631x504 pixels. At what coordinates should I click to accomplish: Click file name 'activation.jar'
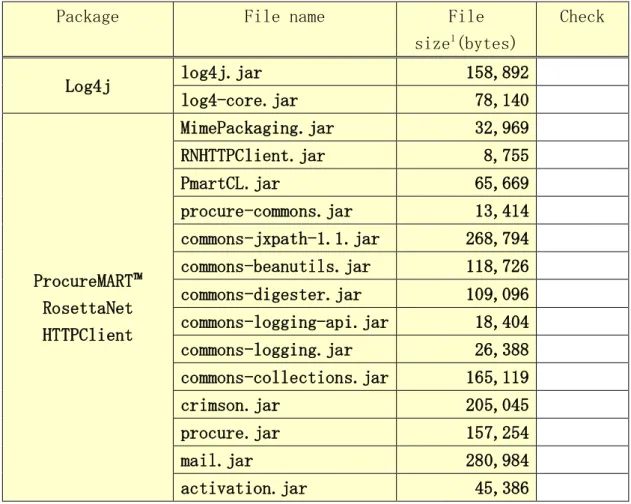pos(244,489)
